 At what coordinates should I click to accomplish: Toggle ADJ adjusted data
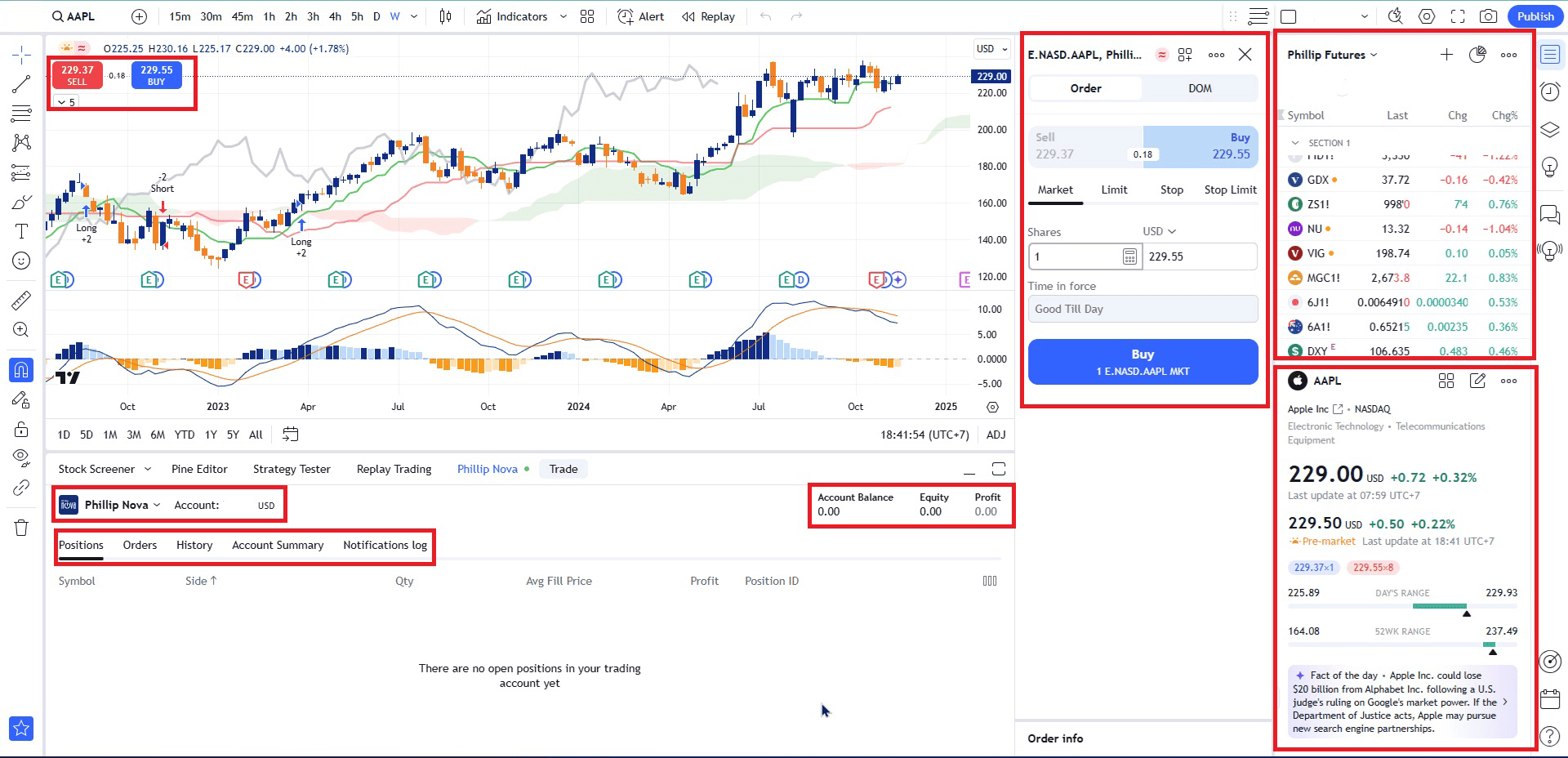coord(996,435)
